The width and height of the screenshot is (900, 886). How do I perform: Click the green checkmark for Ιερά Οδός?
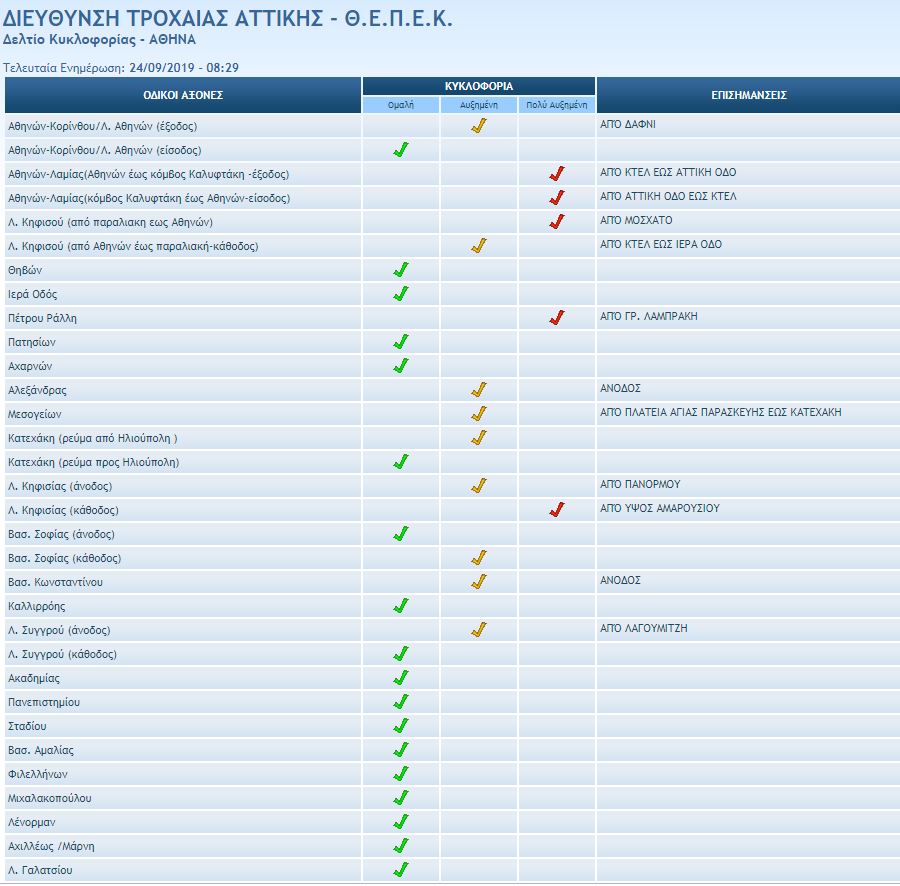click(401, 294)
